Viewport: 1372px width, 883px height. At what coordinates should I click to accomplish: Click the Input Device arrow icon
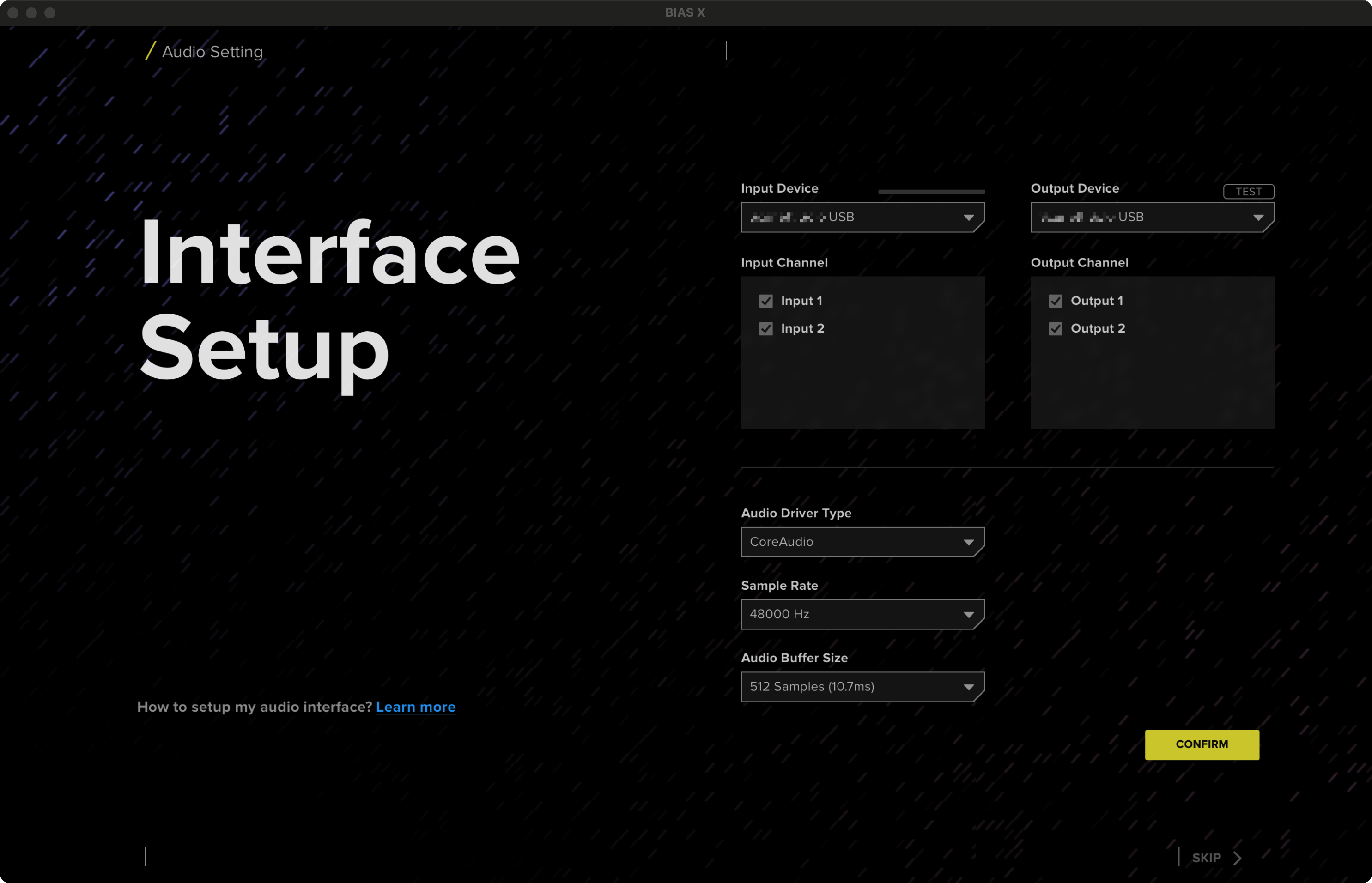coord(968,218)
